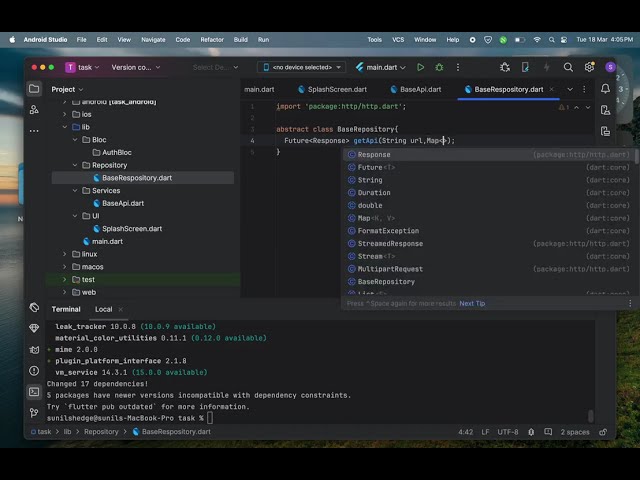Show hidden editor tabs dropdown arrow

pyautogui.click(x=570, y=89)
